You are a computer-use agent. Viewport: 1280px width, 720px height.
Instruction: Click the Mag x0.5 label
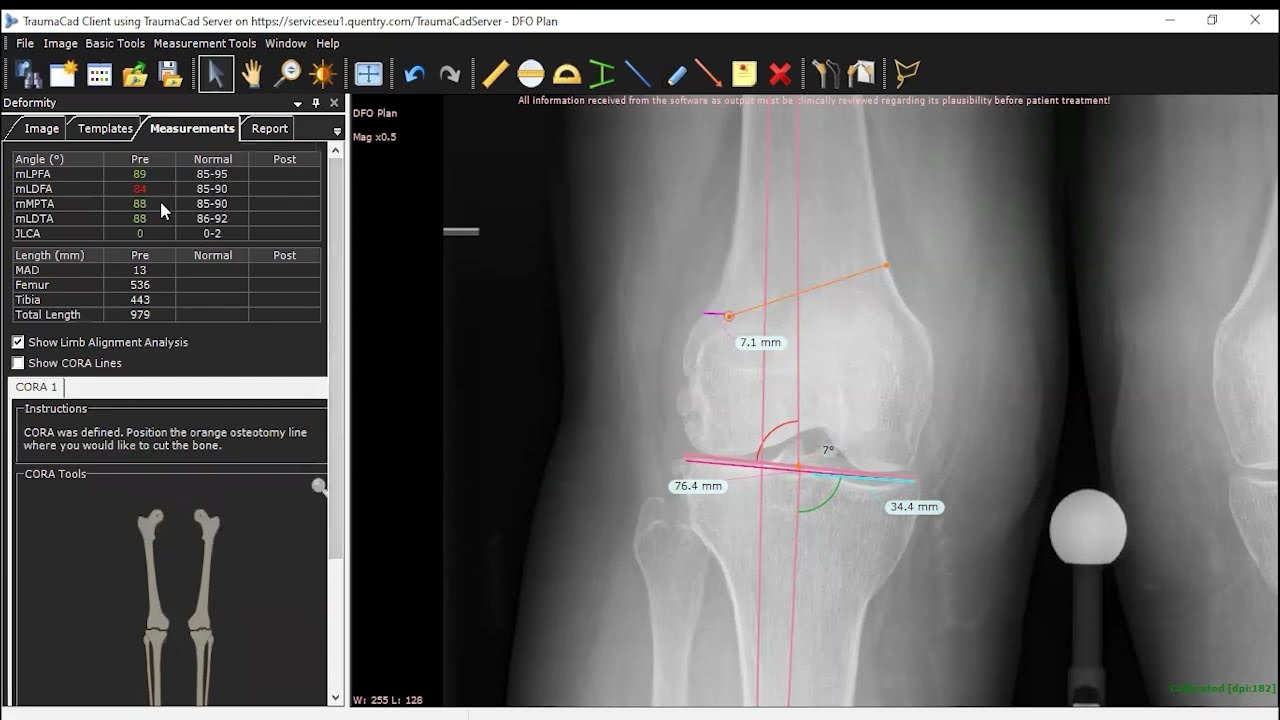click(x=375, y=137)
